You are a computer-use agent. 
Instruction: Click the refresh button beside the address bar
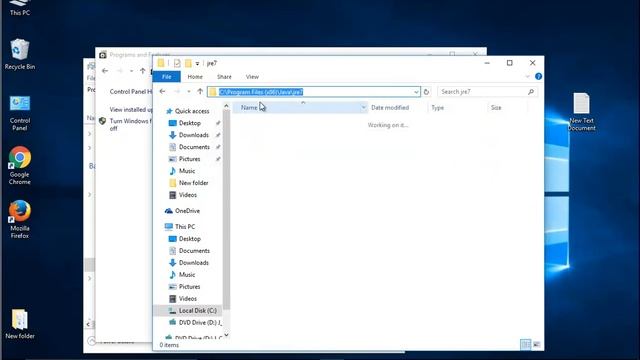click(426, 92)
